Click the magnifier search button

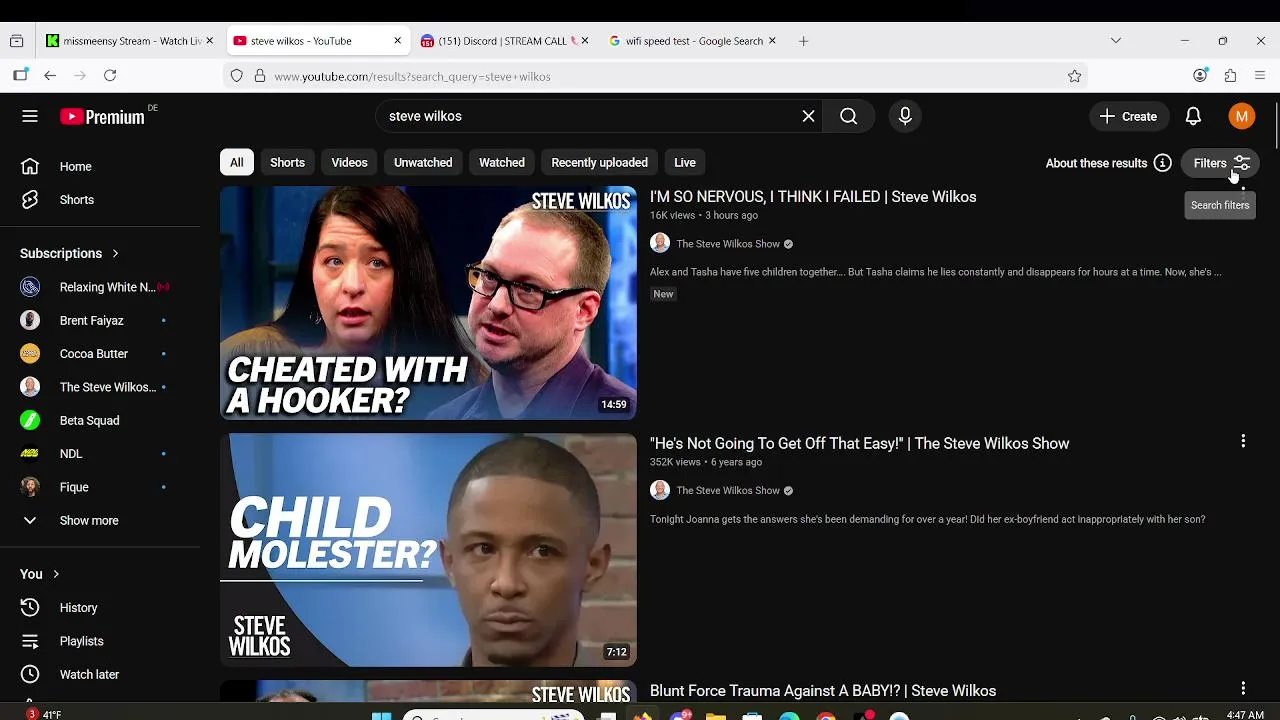[848, 116]
